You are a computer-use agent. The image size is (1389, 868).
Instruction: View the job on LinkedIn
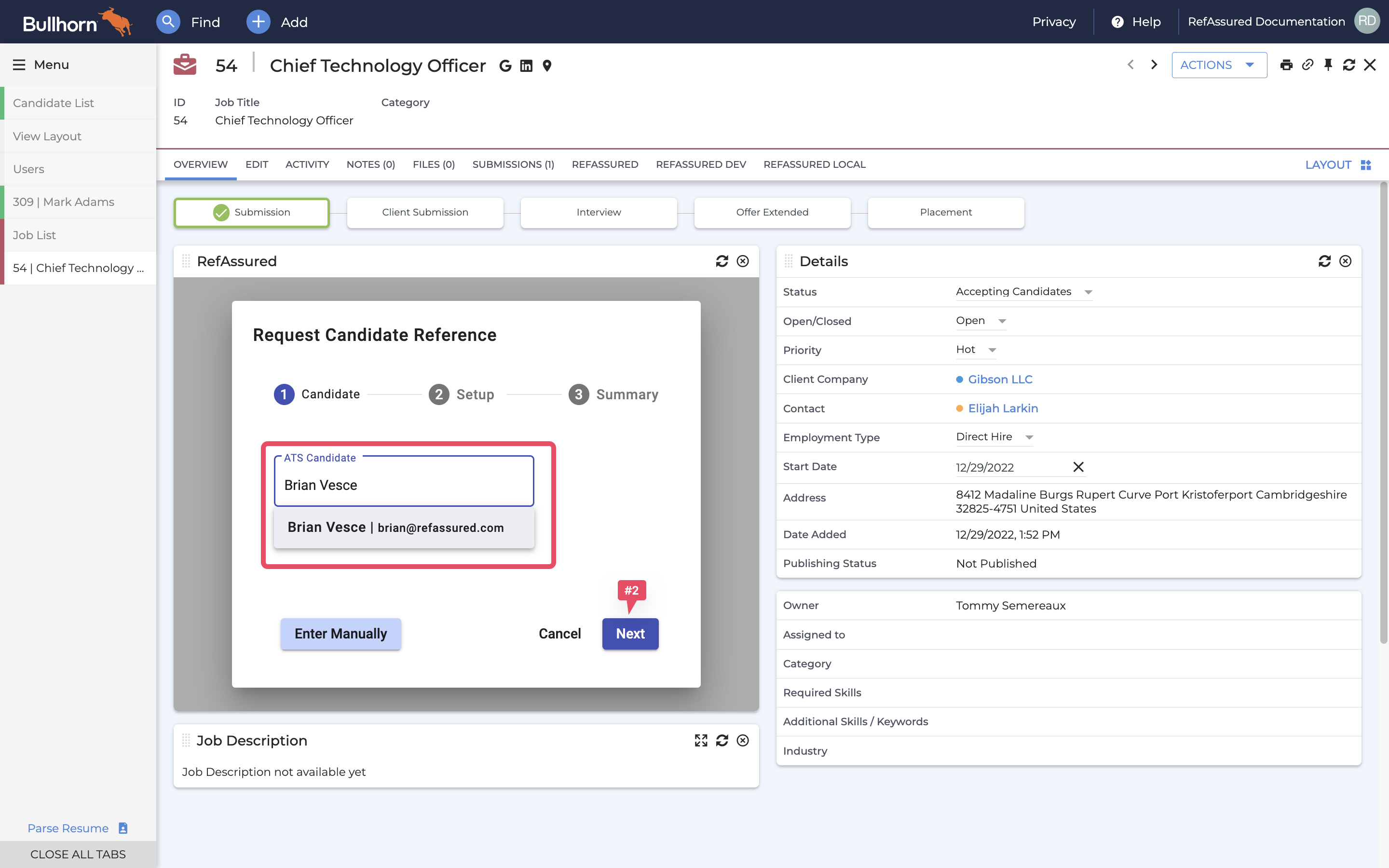click(525, 66)
